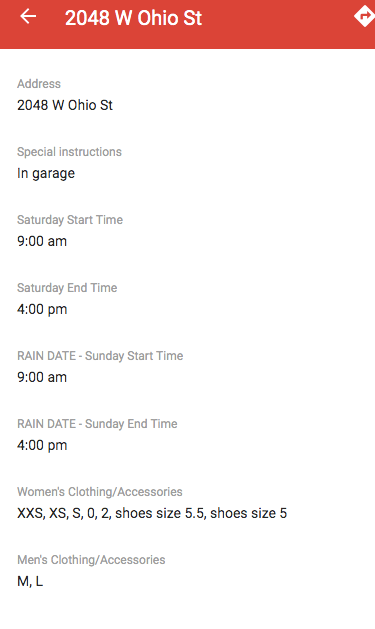
Task: Click the women's sizes text starting with XXS
Action: [x=152, y=513]
